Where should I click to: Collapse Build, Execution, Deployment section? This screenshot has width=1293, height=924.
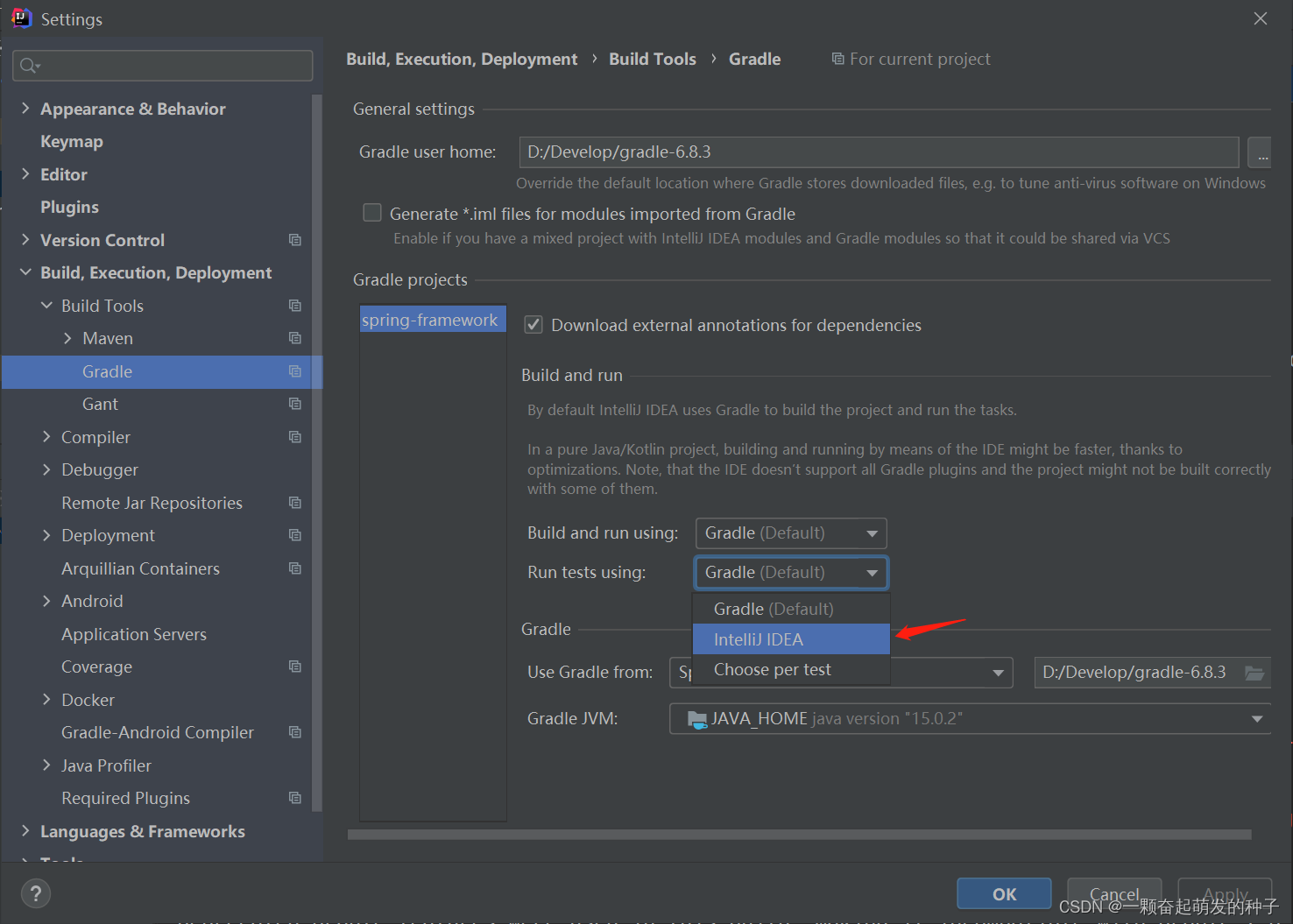tap(25, 272)
